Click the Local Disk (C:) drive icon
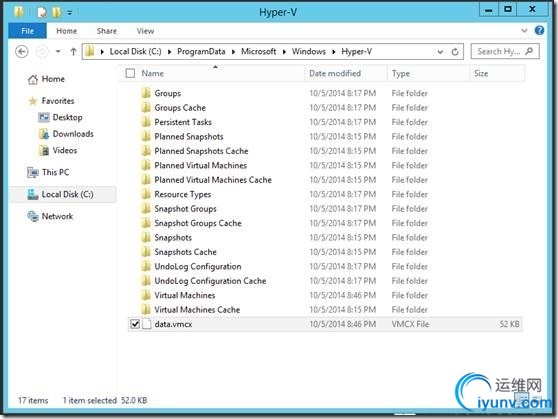Viewport: 558px width, 419px height. pos(33,194)
